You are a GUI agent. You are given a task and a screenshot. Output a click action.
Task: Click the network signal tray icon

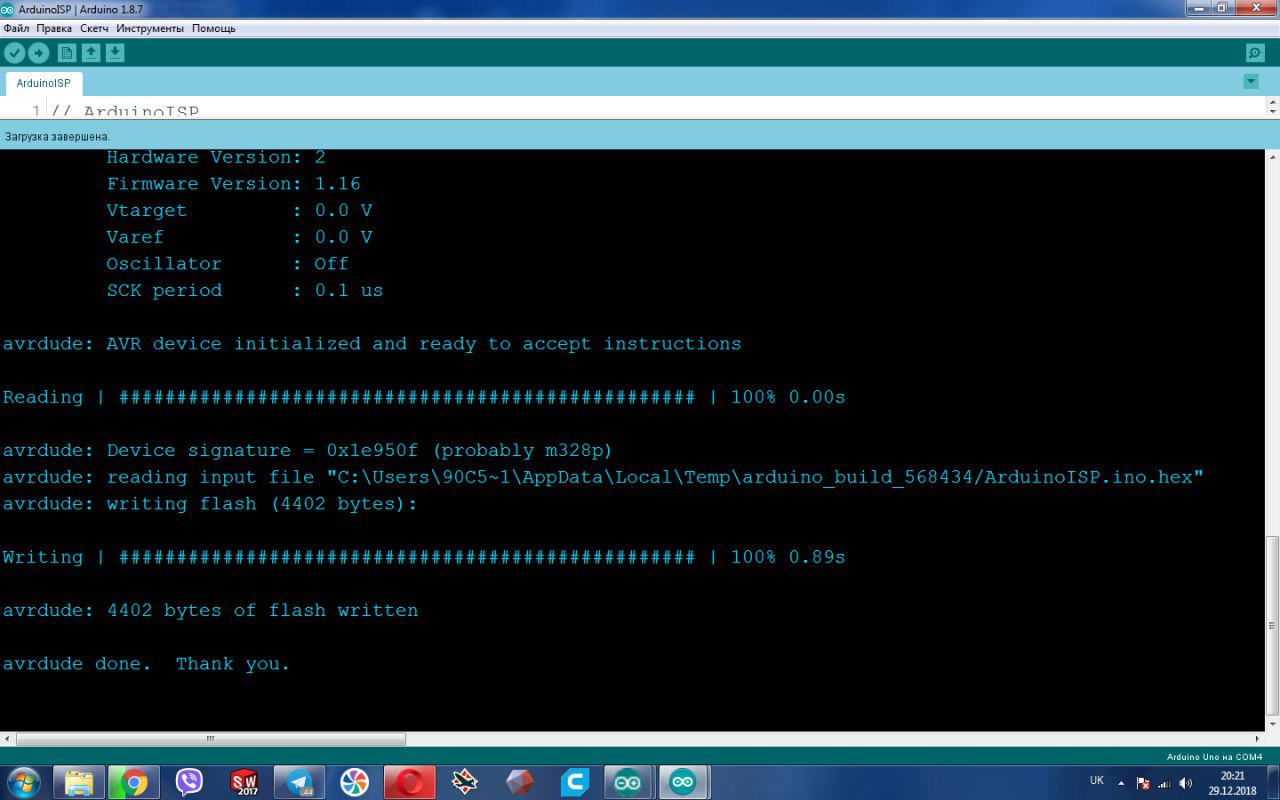click(1164, 783)
